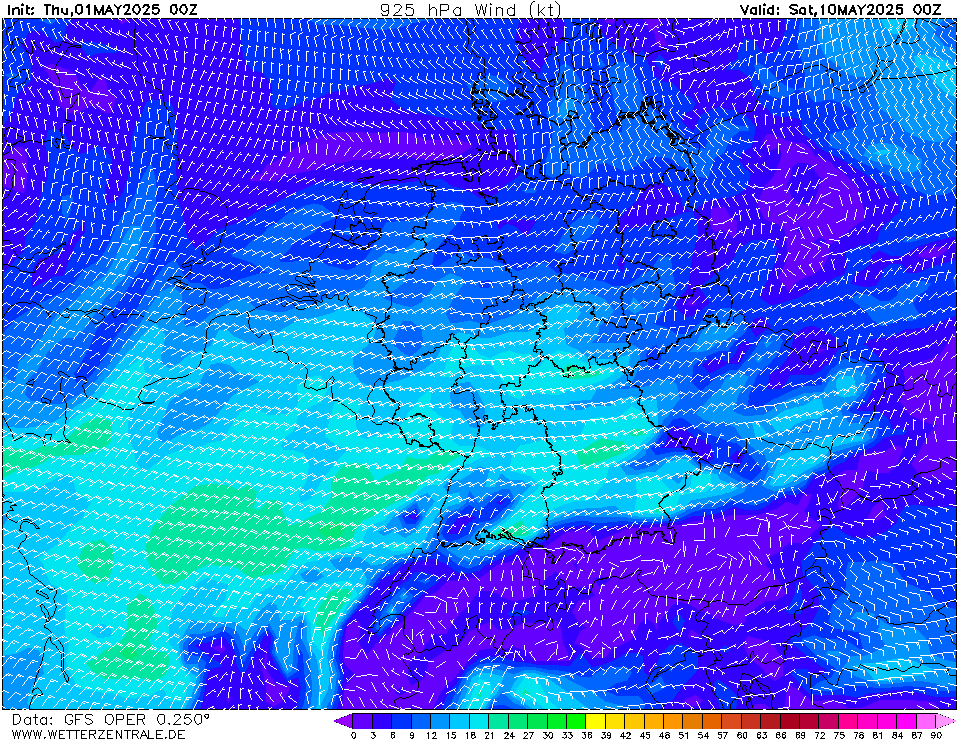This screenshot has width=959, height=741.
Task: Click the '90' label on the color scale
Action: click(936, 735)
